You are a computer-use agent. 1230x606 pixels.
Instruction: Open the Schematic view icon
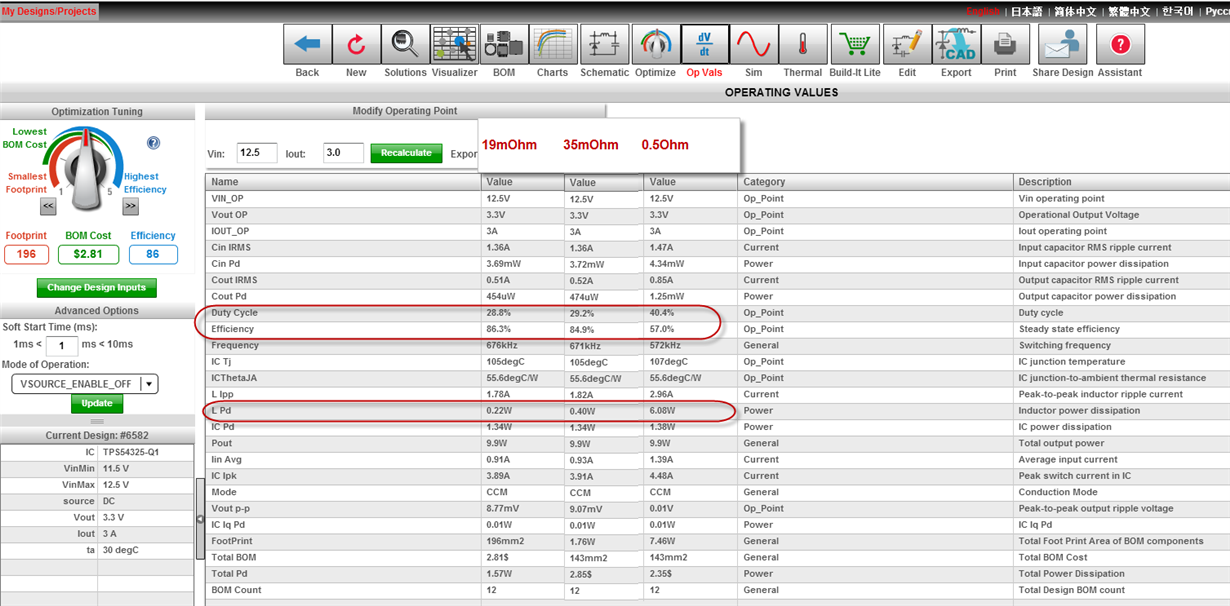[604, 45]
